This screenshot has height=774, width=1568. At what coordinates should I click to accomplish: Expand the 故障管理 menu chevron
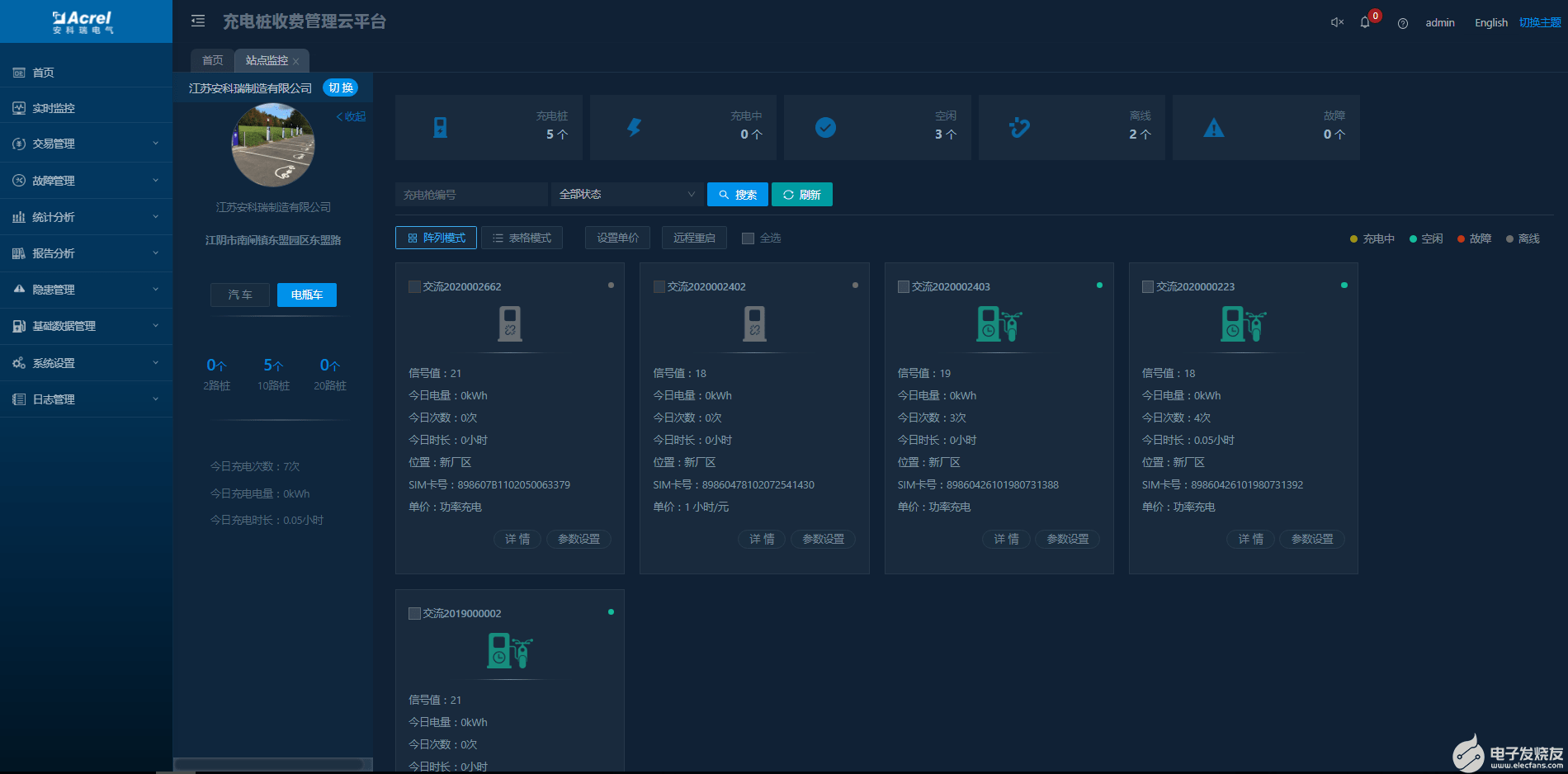pyautogui.click(x=155, y=180)
